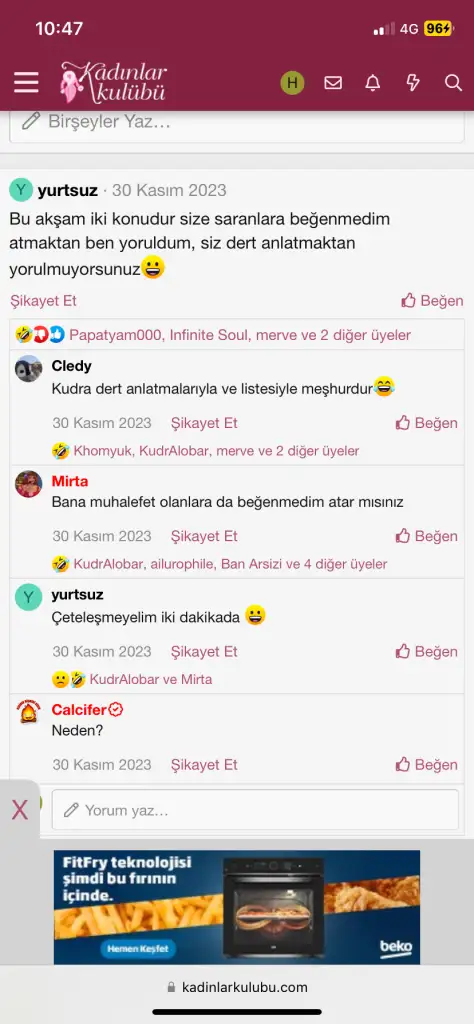Open the hamburger navigation menu

point(26,83)
